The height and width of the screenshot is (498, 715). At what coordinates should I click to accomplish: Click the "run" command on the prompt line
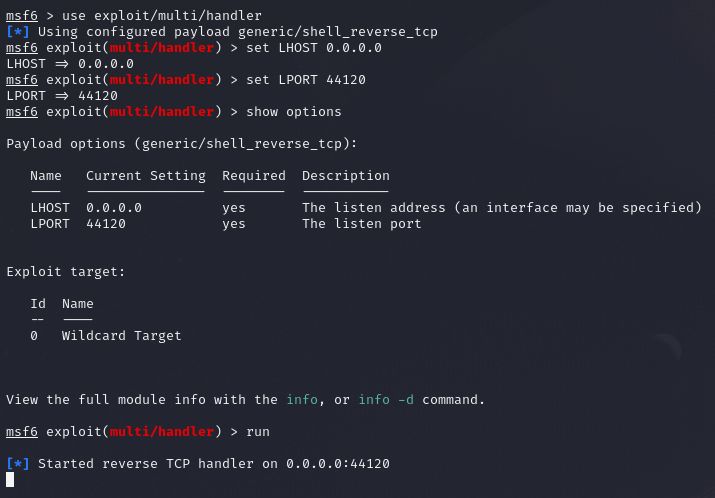[x=258, y=432]
